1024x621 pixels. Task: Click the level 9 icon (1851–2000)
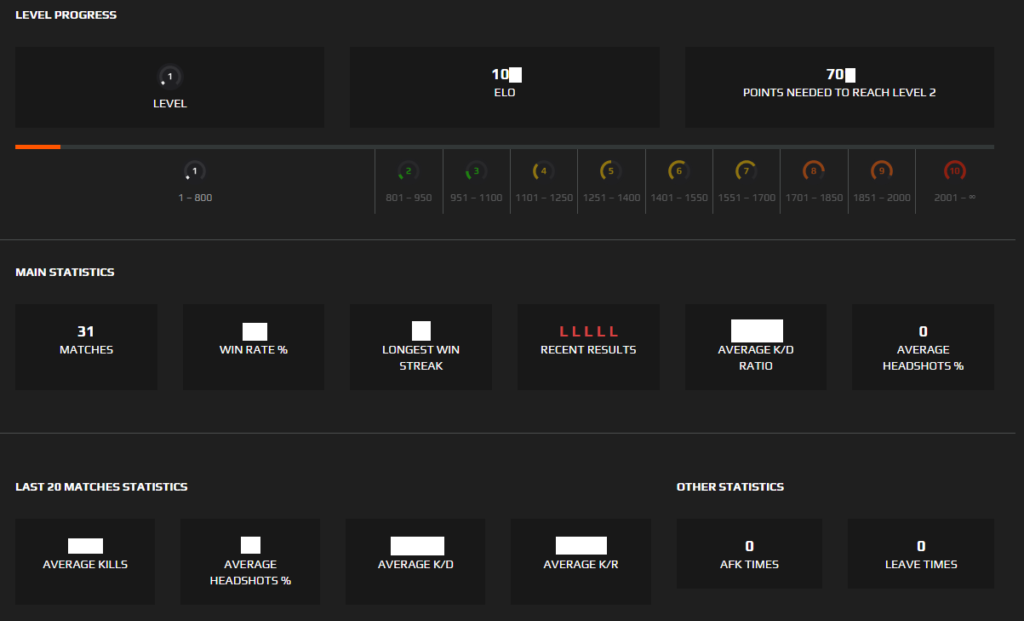pyautogui.click(x=881, y=170)
